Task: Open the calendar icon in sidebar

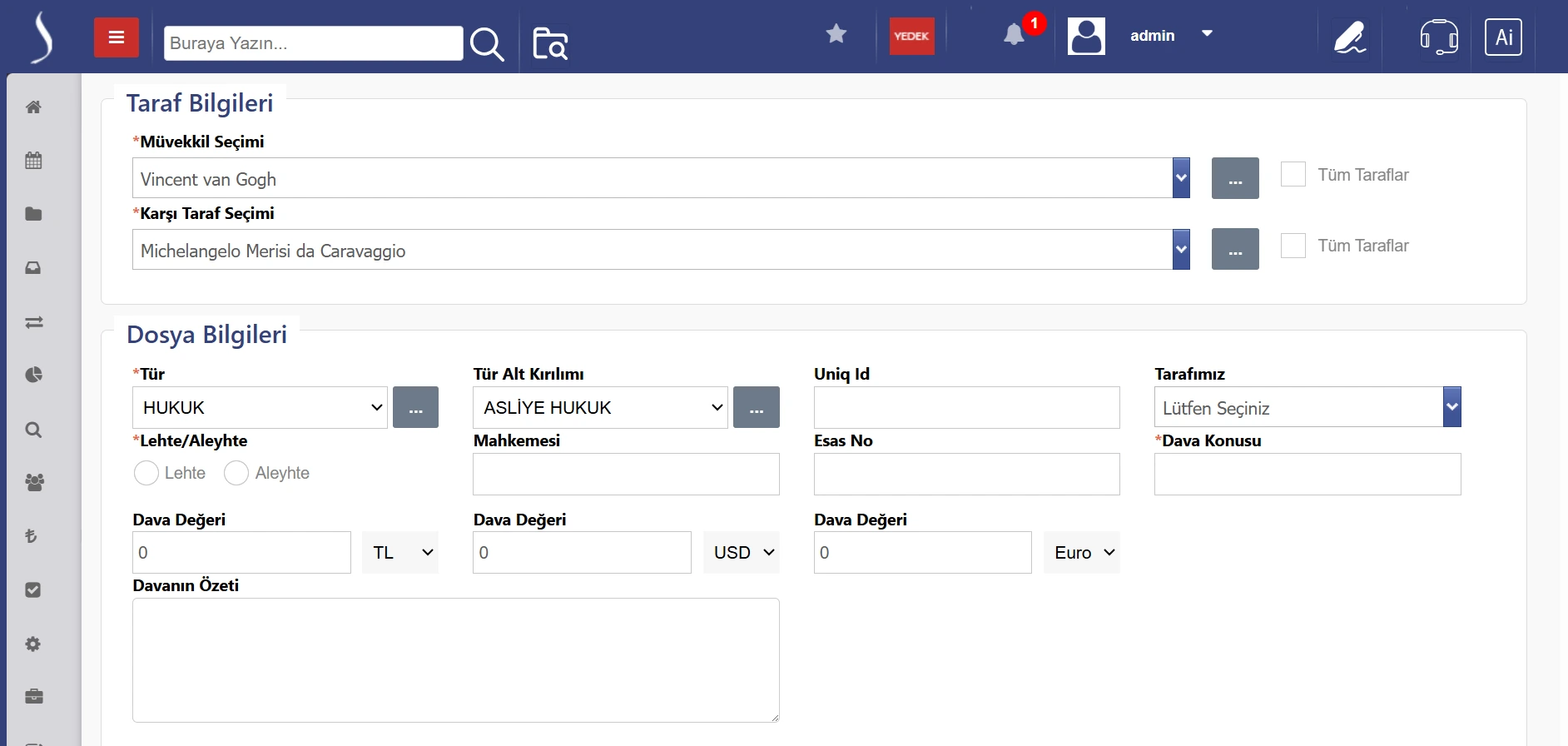Action: pos(34,161)
